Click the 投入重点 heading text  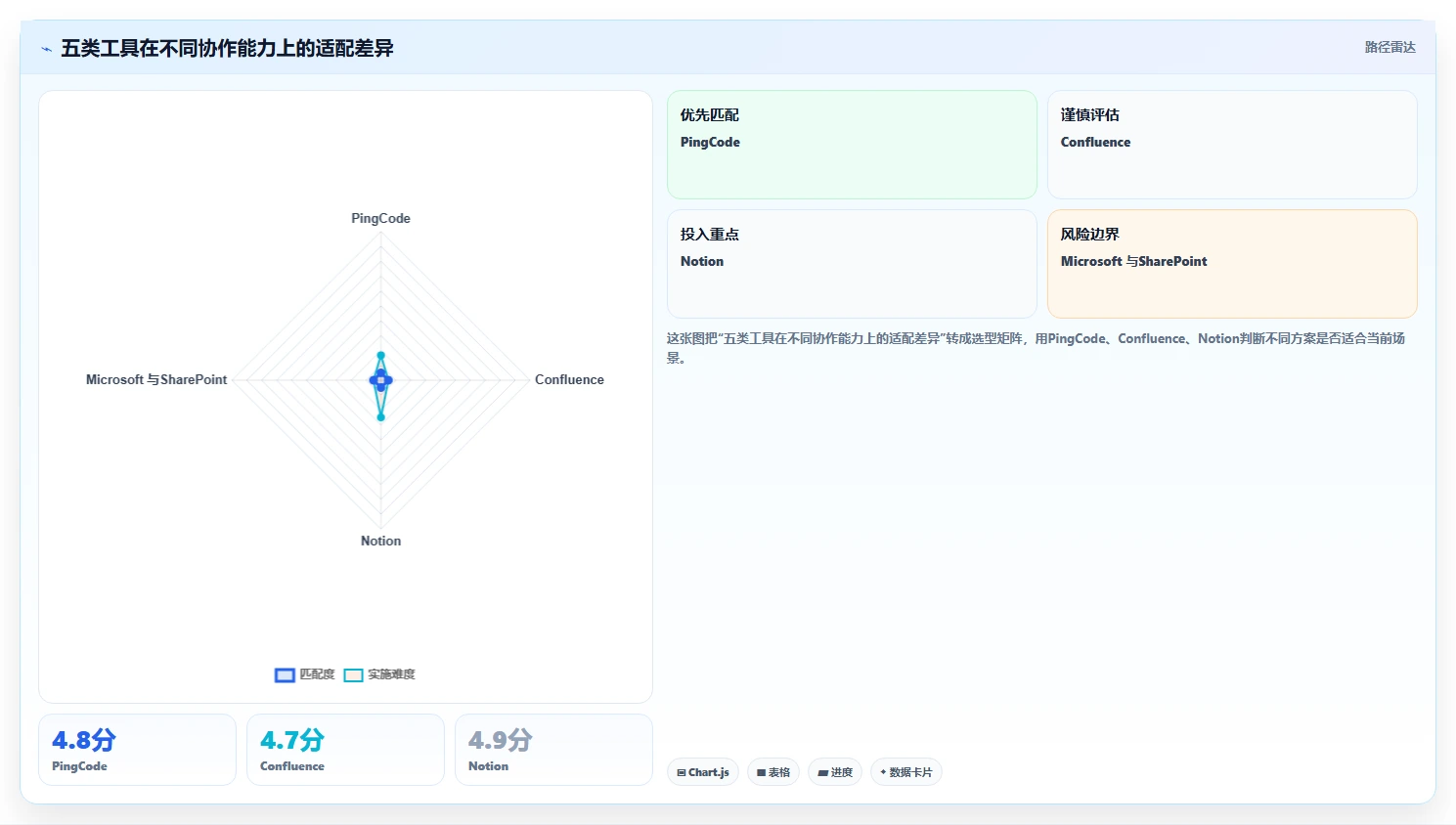point(710,235)
